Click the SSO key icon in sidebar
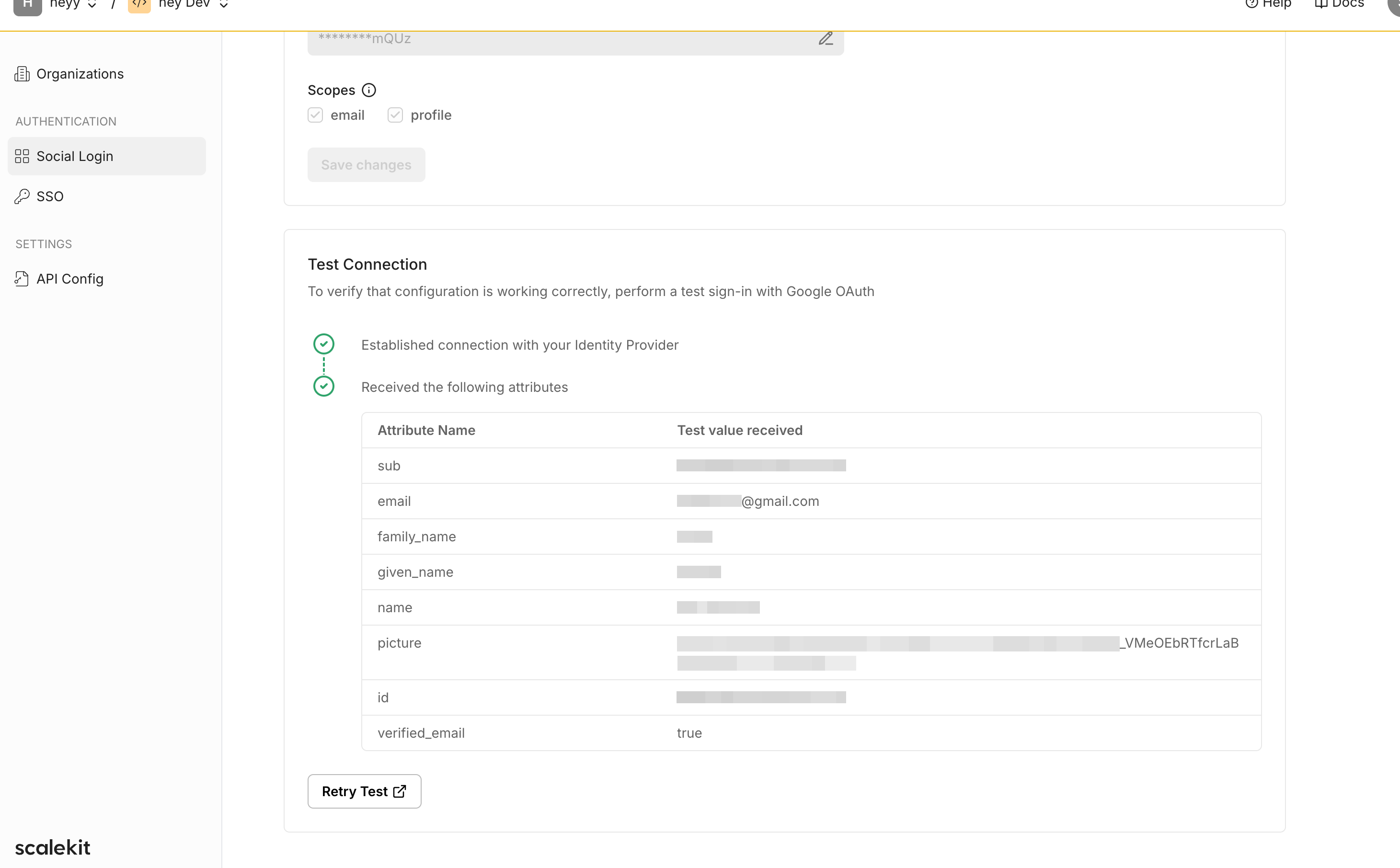 pos(22,196)
